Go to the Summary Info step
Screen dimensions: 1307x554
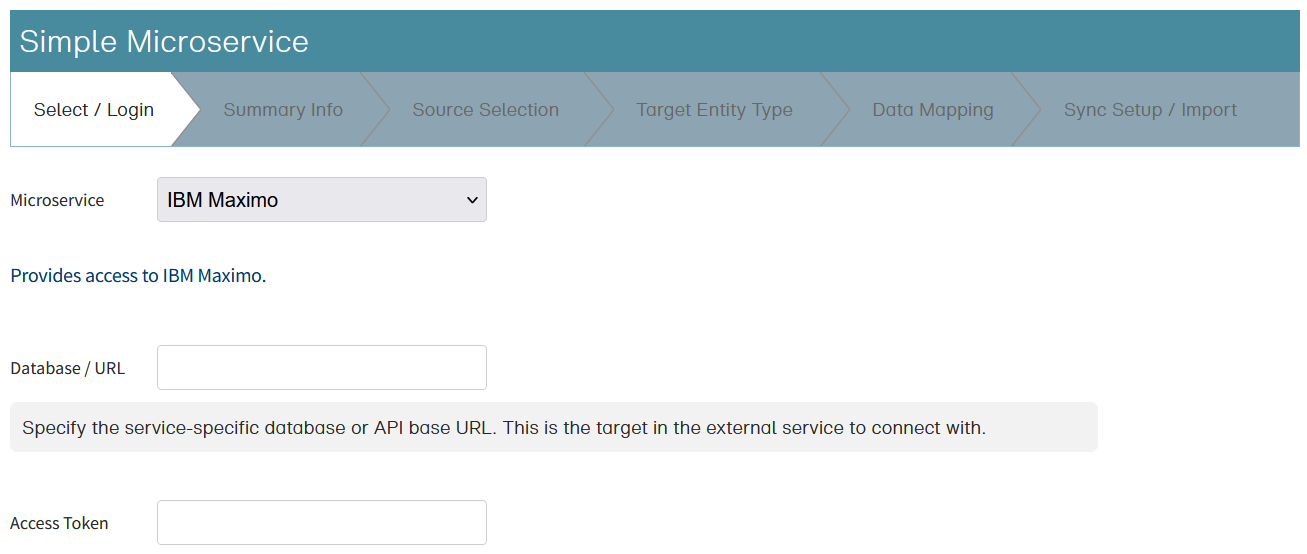tap(283, 110)
